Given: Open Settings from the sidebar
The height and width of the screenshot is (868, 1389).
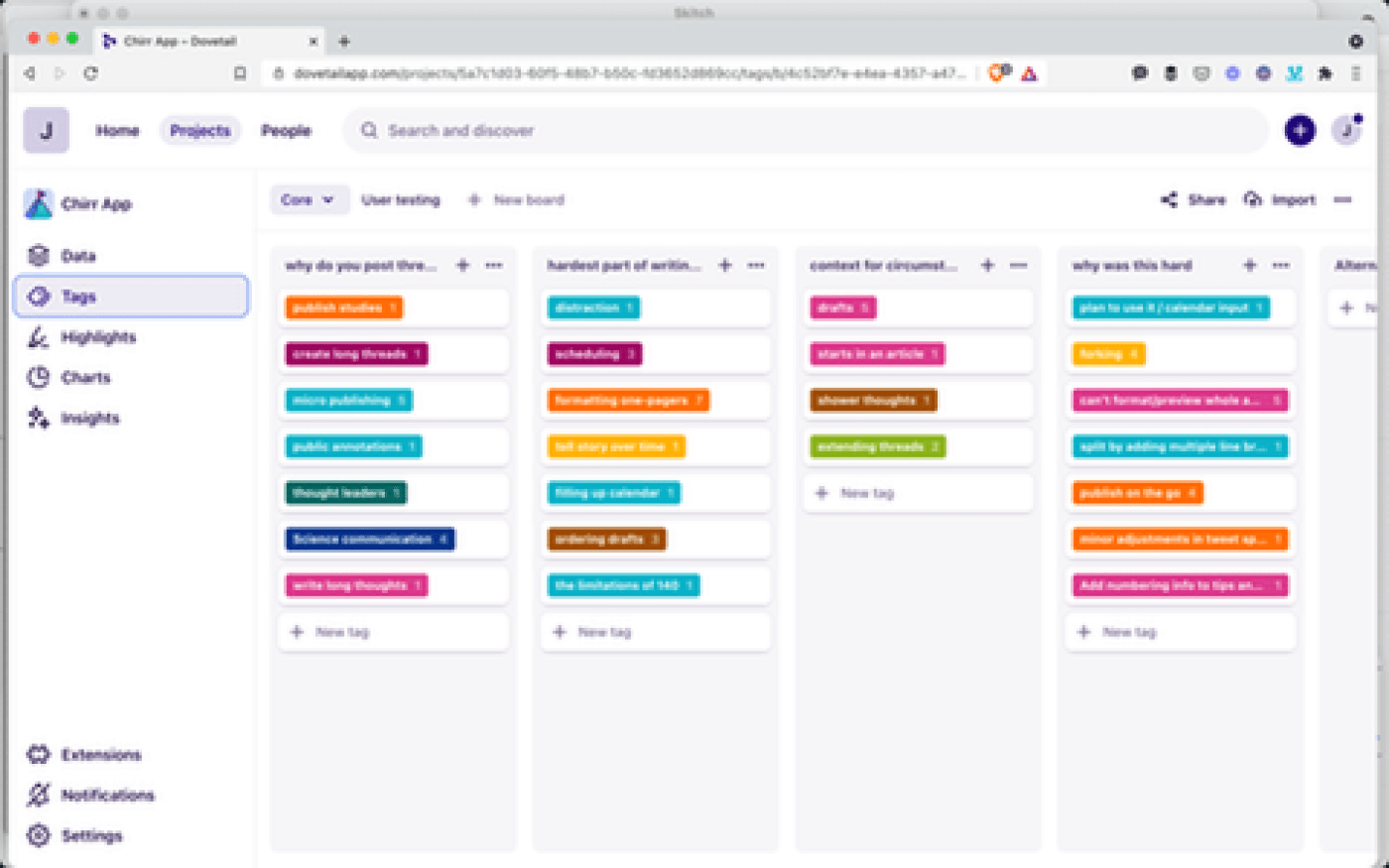Looking at the screenshot, I should 92,835.
